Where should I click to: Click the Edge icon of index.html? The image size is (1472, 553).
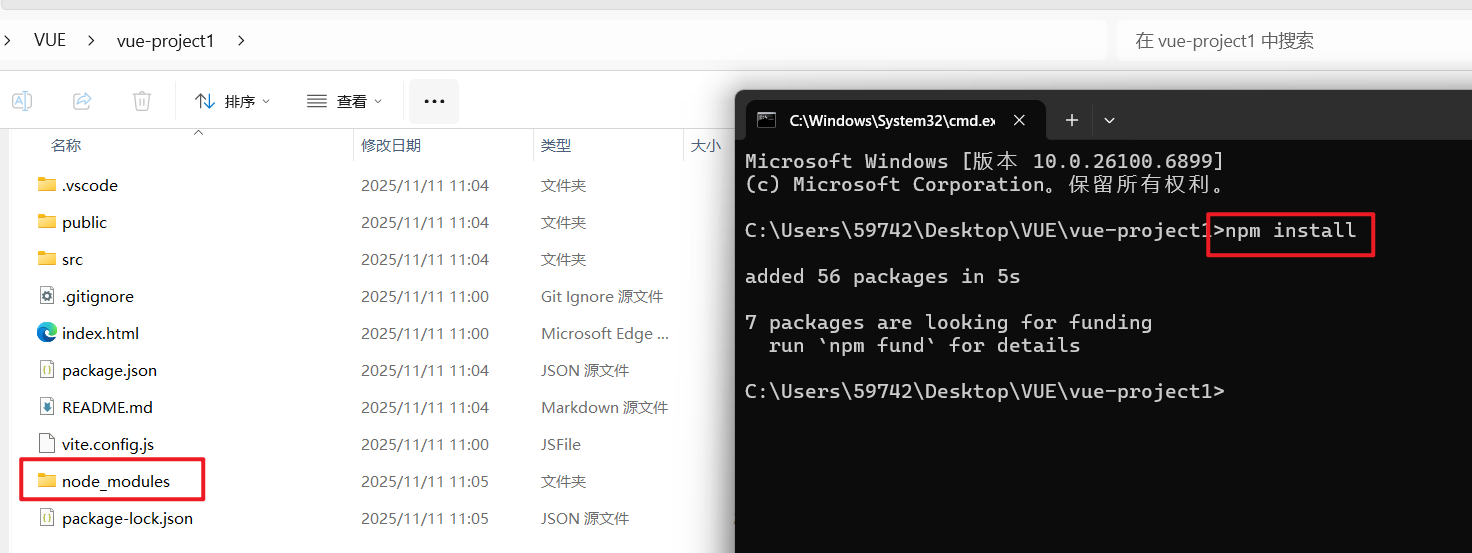(x=47, y=333)
